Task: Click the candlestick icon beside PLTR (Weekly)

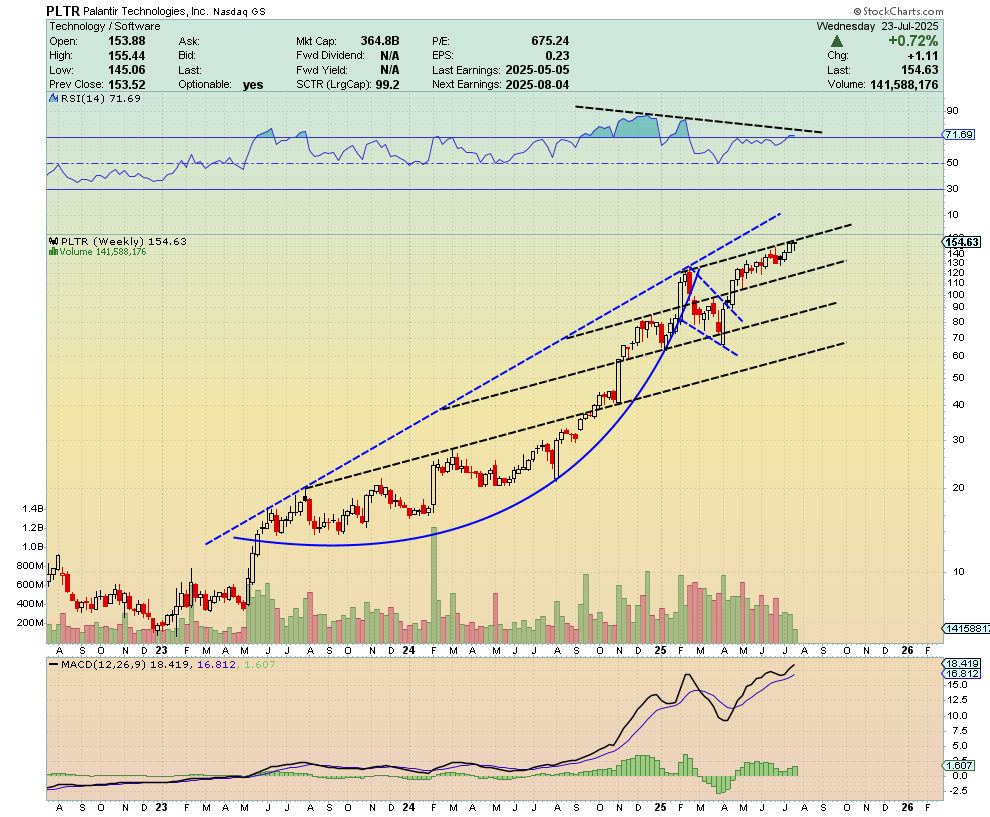Action: point(54,241)
